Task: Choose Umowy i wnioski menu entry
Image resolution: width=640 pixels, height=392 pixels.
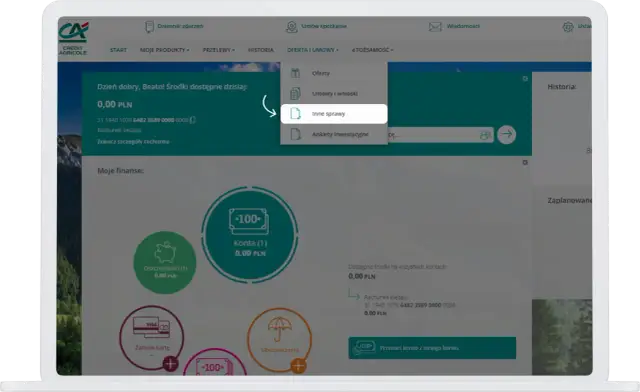Action: pos(334,94)
